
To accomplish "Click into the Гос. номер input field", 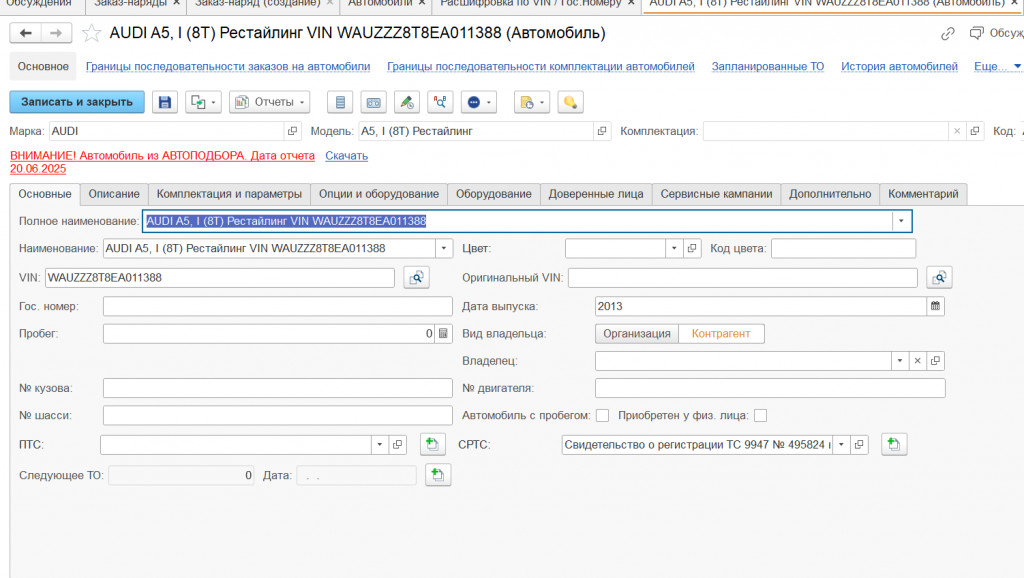I will point(277,306).
